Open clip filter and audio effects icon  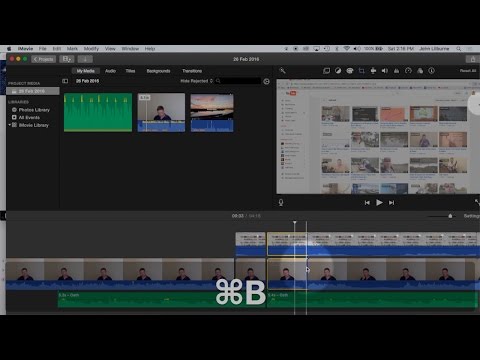[420, 71]
